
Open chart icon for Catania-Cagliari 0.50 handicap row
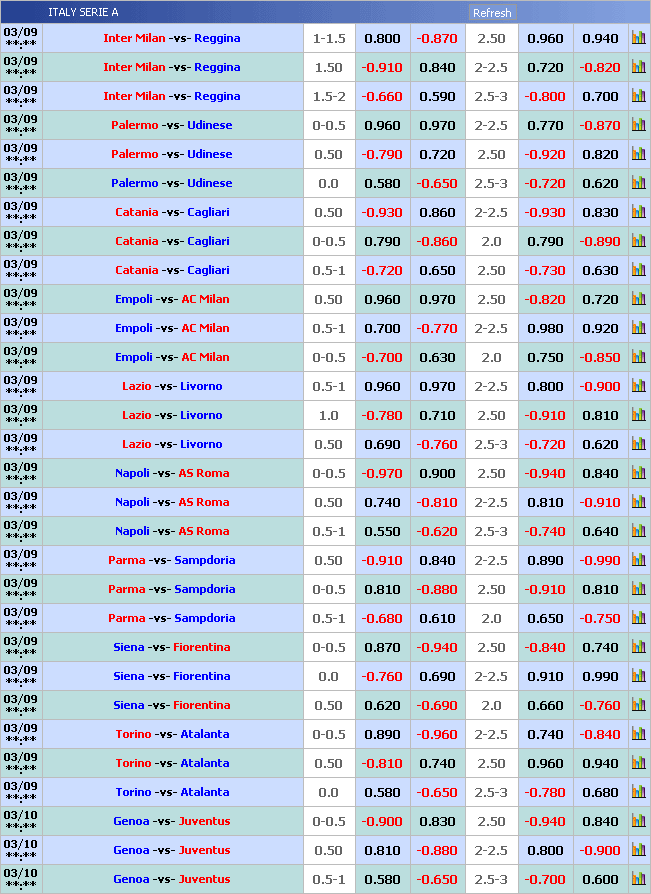(638, 212)
